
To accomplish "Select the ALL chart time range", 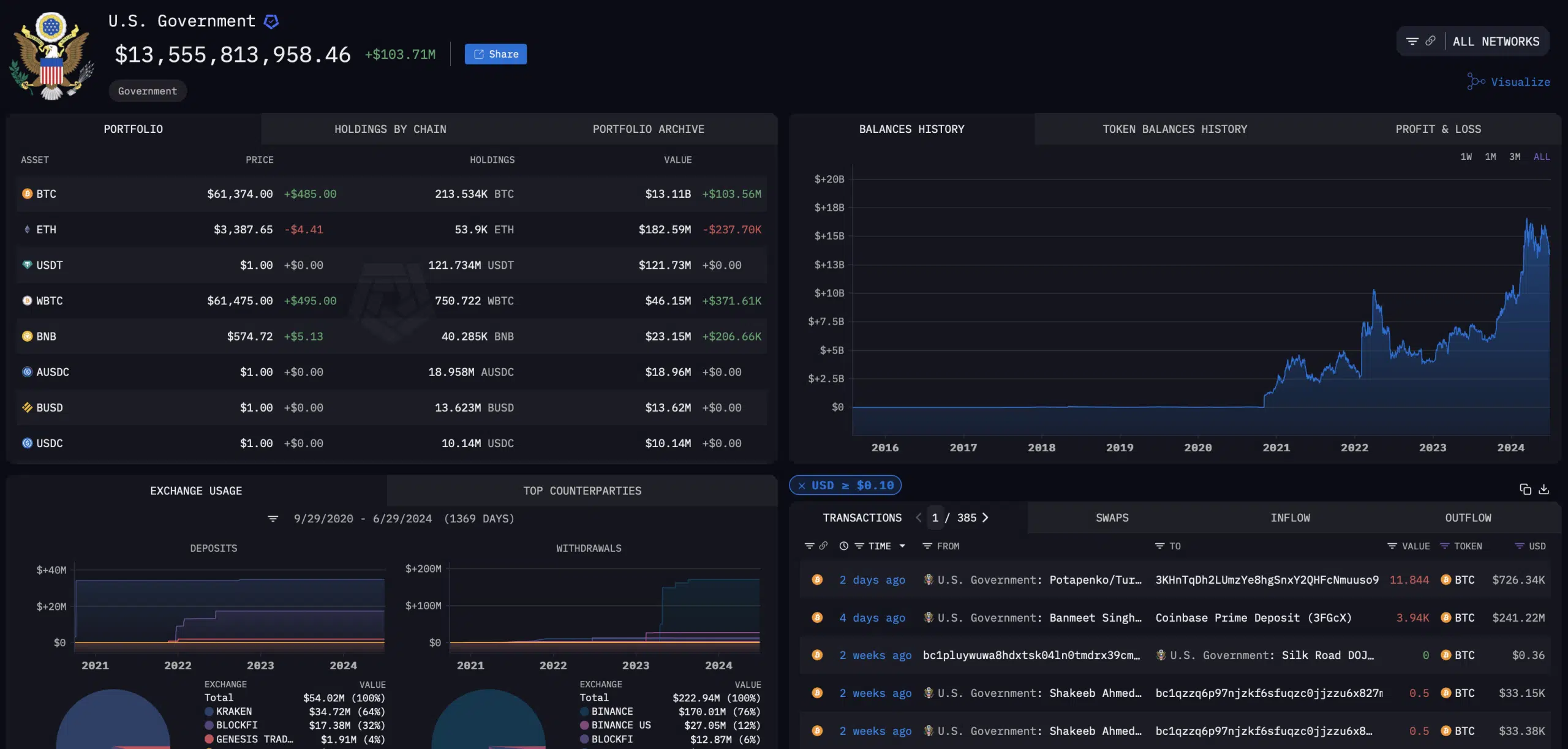I will click(1541, 157).
